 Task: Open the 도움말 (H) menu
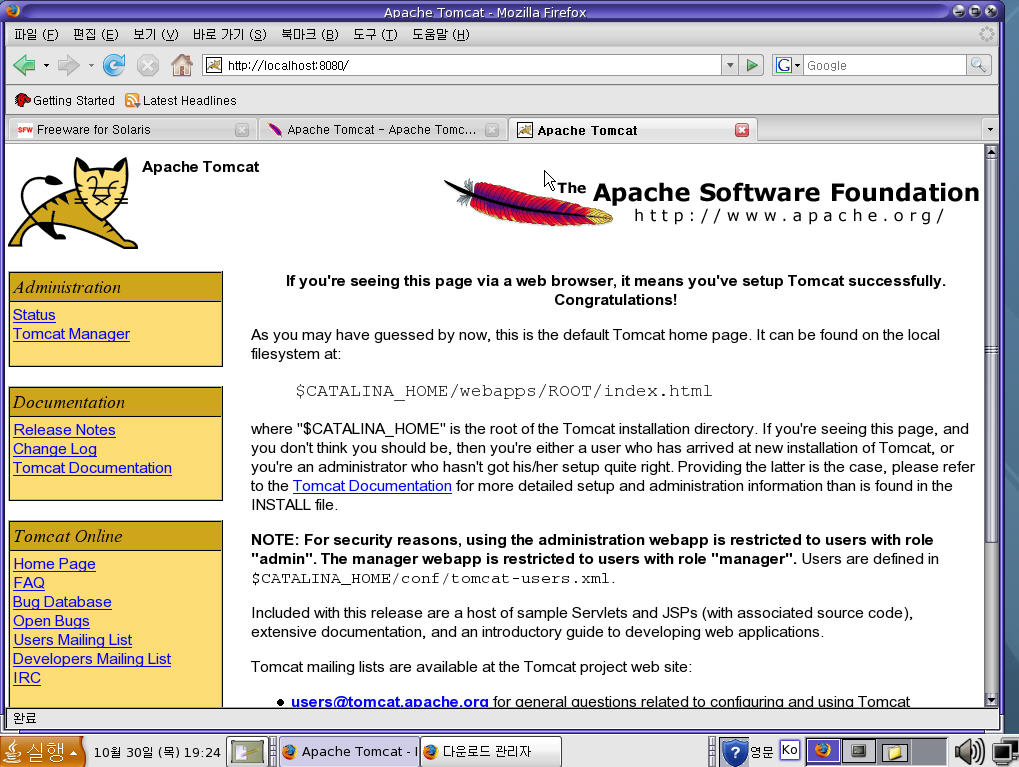[441, 34]
